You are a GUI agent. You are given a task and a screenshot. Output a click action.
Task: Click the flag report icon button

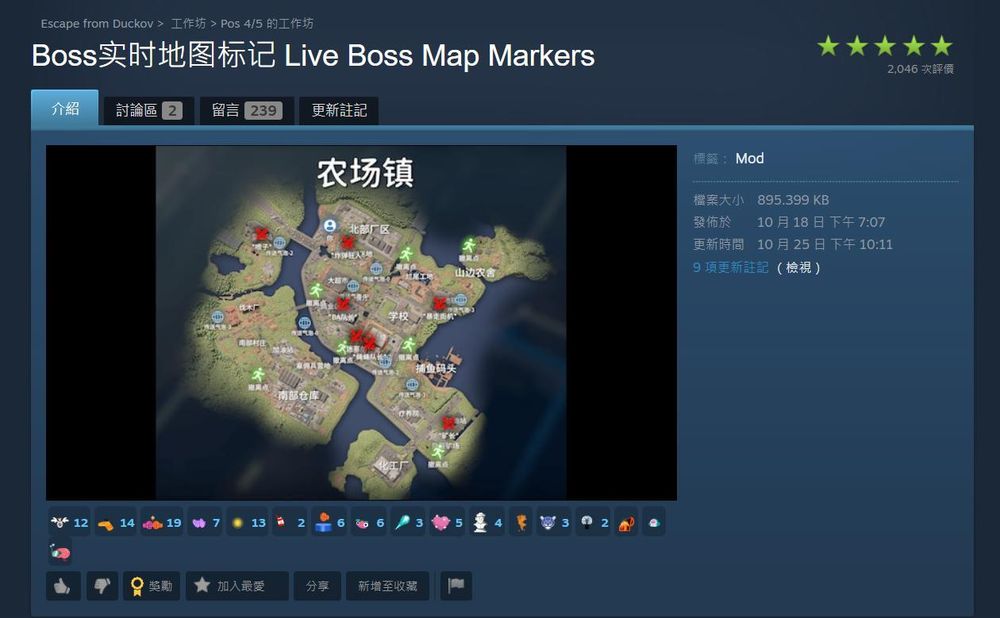(456, 585)
